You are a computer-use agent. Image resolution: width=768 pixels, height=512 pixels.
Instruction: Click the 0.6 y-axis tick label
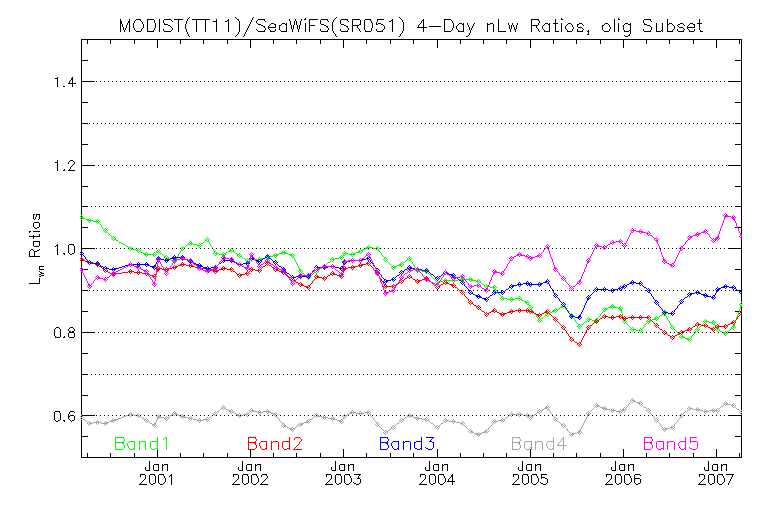pos(64,416)
